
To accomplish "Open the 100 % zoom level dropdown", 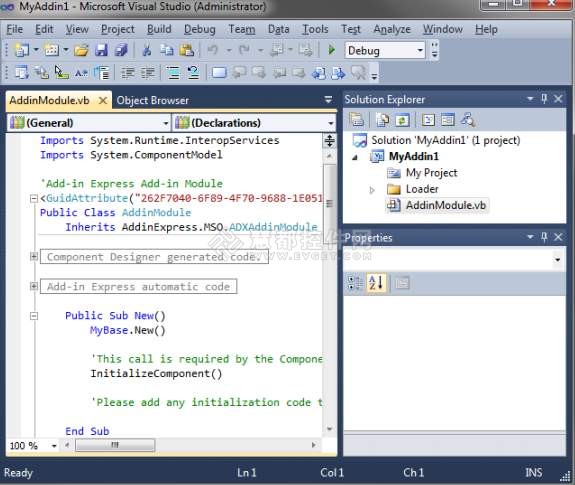I will click(54, 446).
